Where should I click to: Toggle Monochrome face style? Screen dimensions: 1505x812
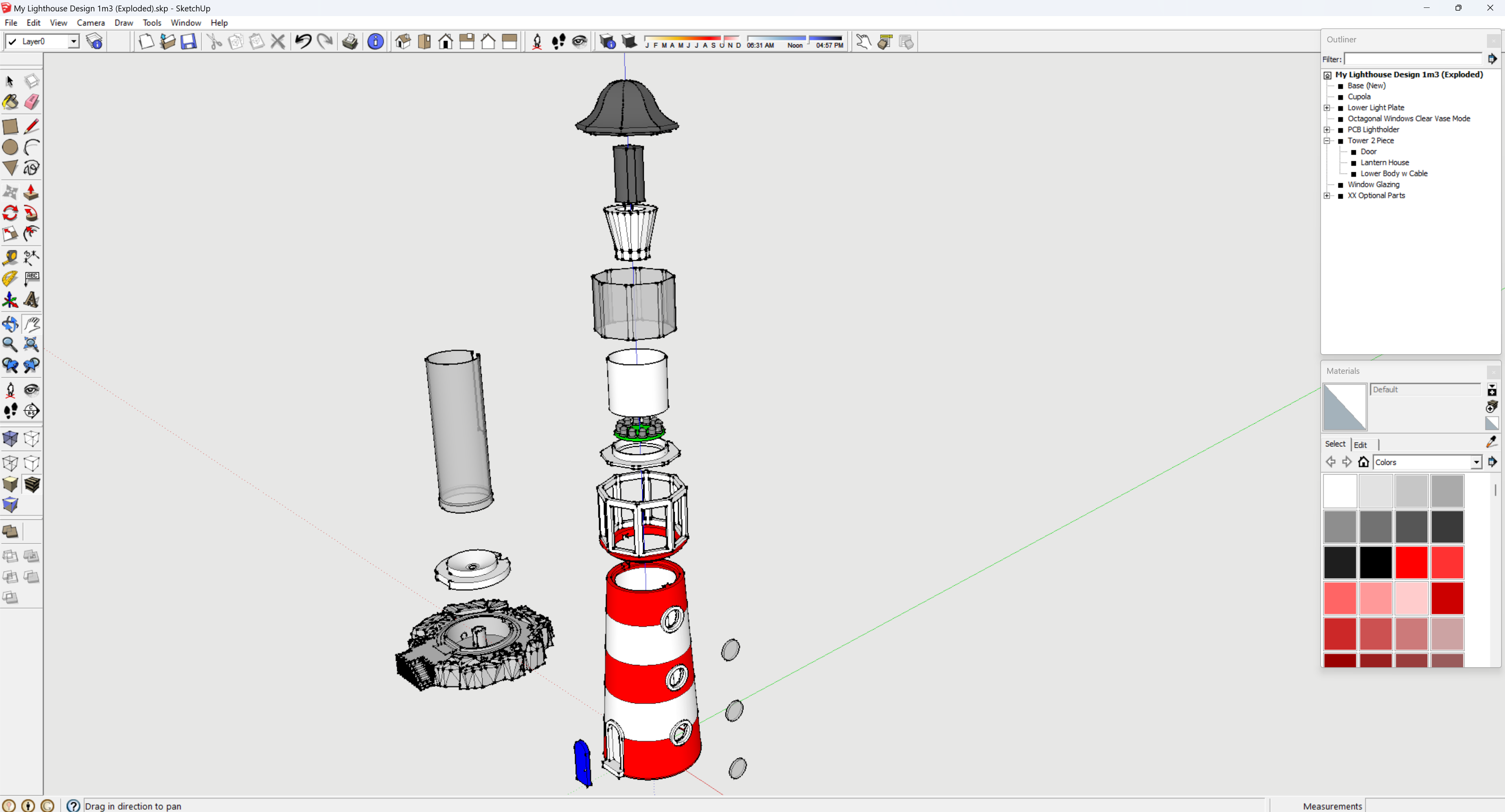click(10, 505)
